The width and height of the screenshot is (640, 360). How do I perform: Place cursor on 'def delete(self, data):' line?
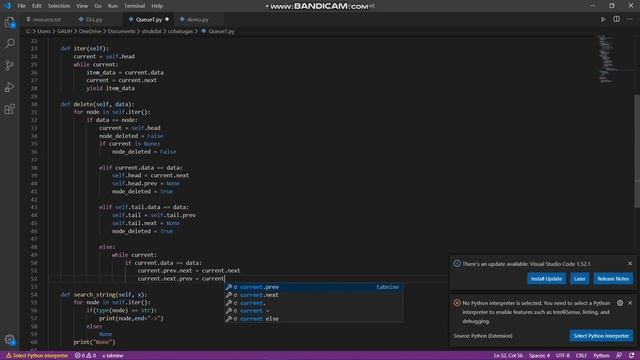pos(97,104)
